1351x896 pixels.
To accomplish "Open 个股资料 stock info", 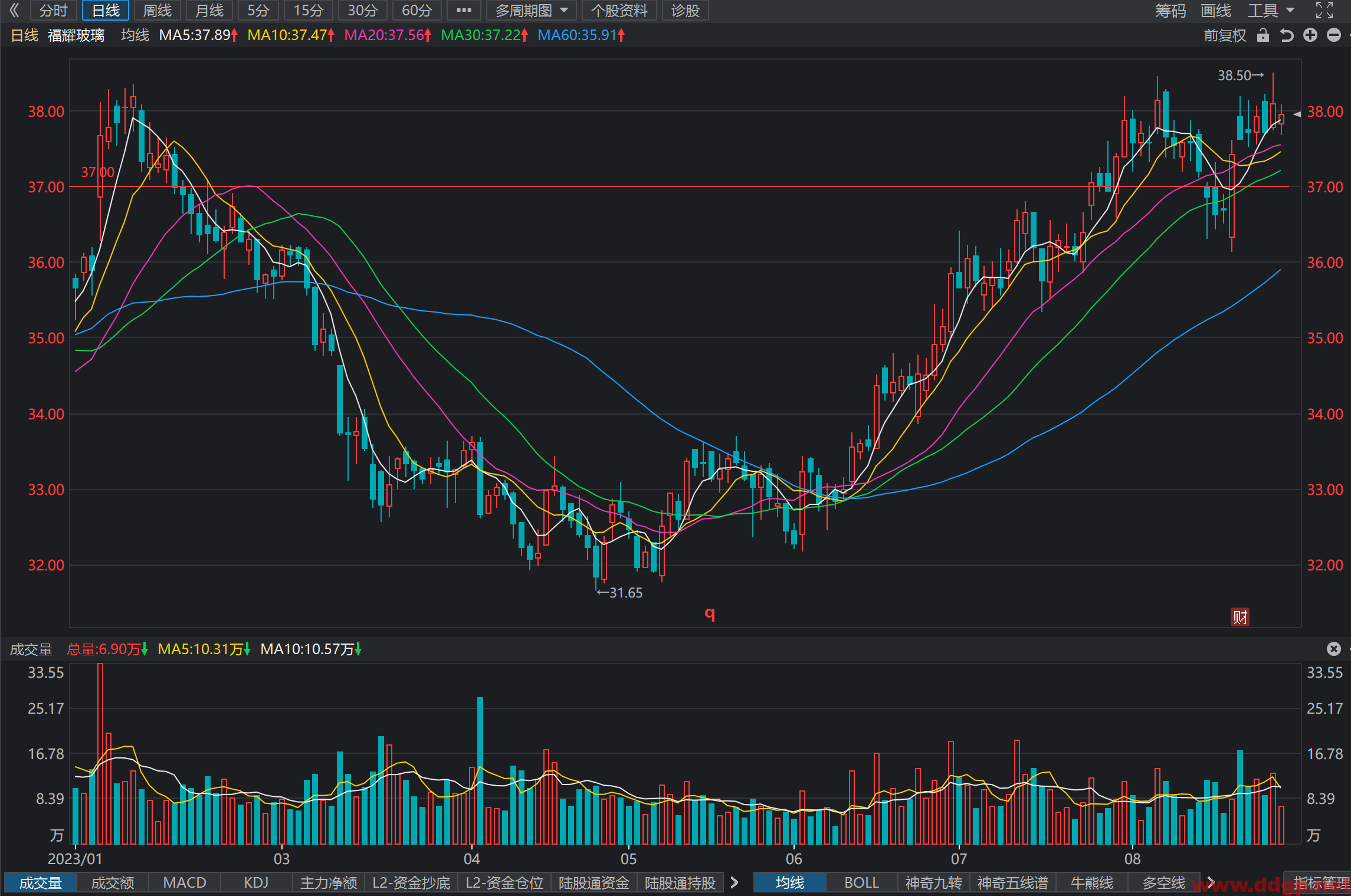I will (619, 10).
